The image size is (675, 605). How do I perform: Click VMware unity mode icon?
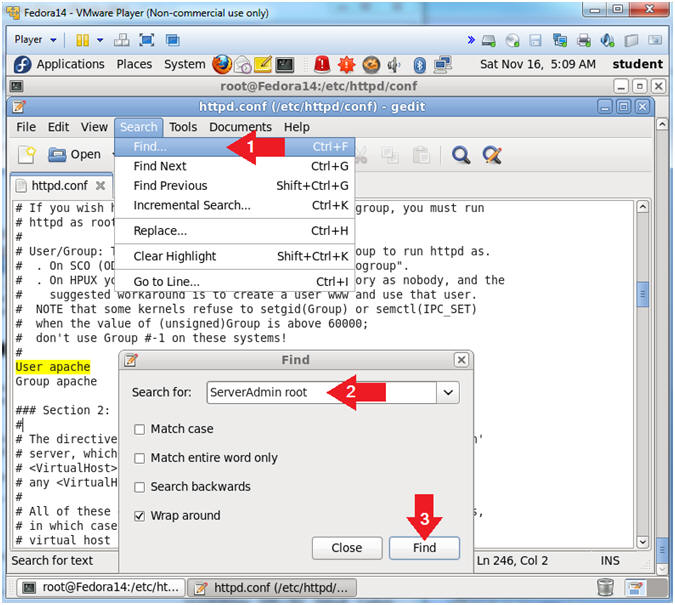pos(173,40)
